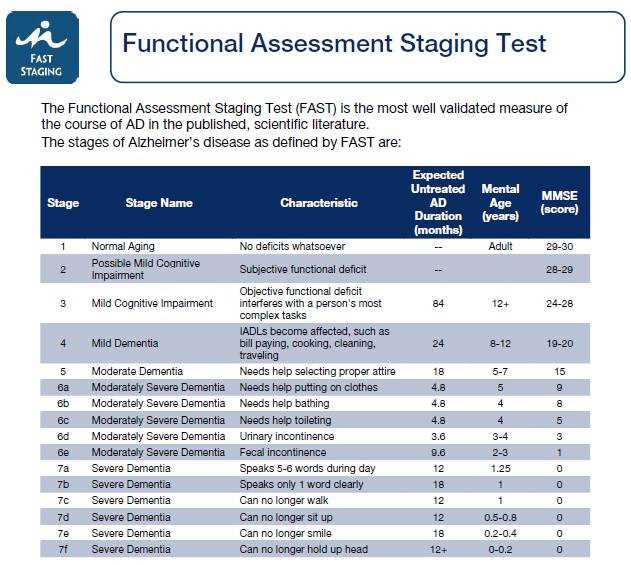Select 'Can no longer hold up head' cell
The image size is (631, 565).
[304, 549]
